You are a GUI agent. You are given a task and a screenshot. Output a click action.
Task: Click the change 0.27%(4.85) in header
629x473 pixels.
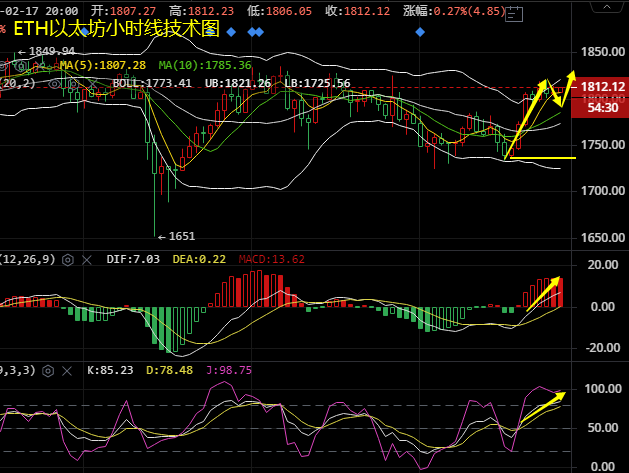click(469, 11)
